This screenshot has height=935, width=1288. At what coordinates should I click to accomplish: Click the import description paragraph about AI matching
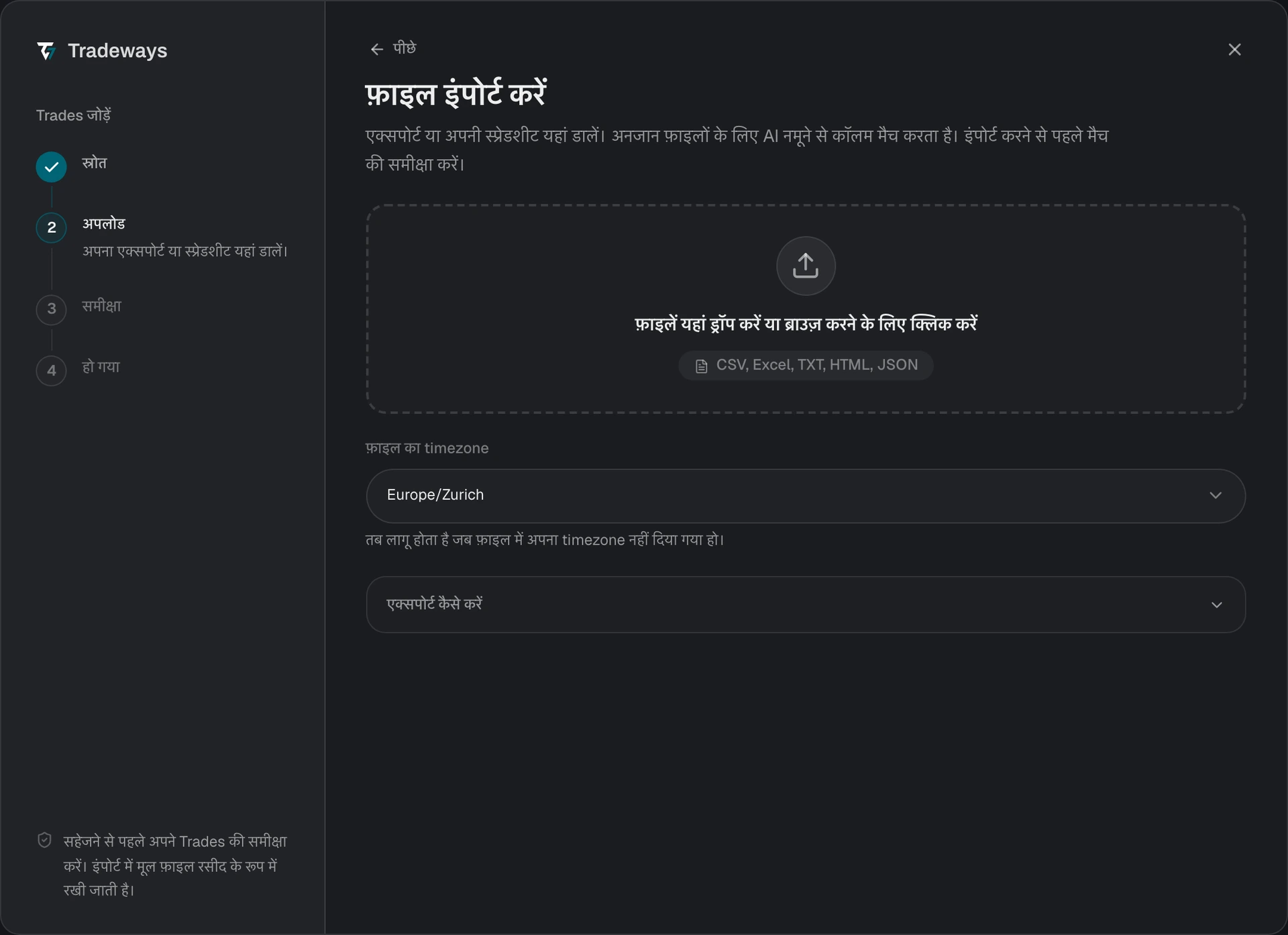click(737, 150)
